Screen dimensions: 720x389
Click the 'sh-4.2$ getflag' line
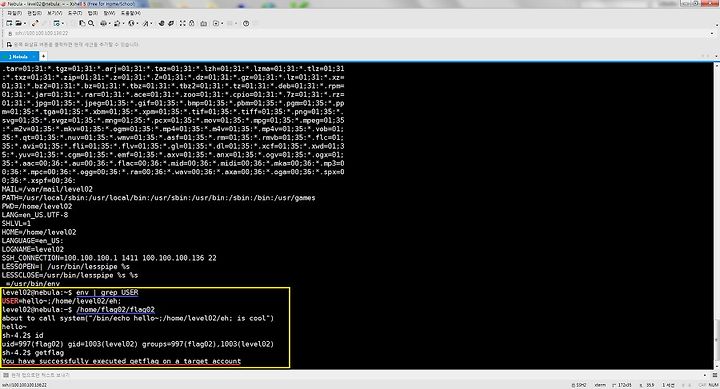(33, 353)
